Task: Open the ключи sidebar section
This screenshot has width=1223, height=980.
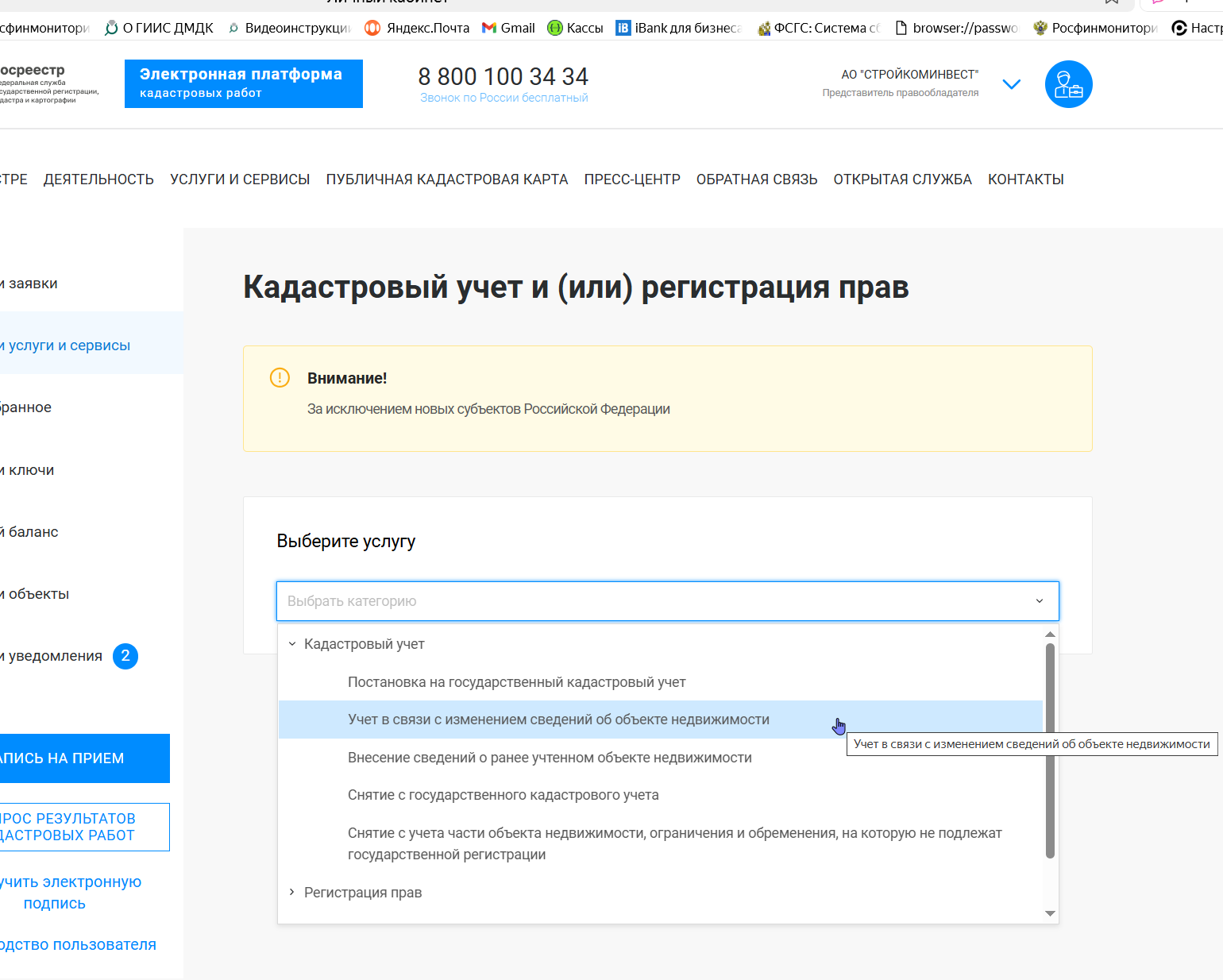Action: (x=91, y=470)
